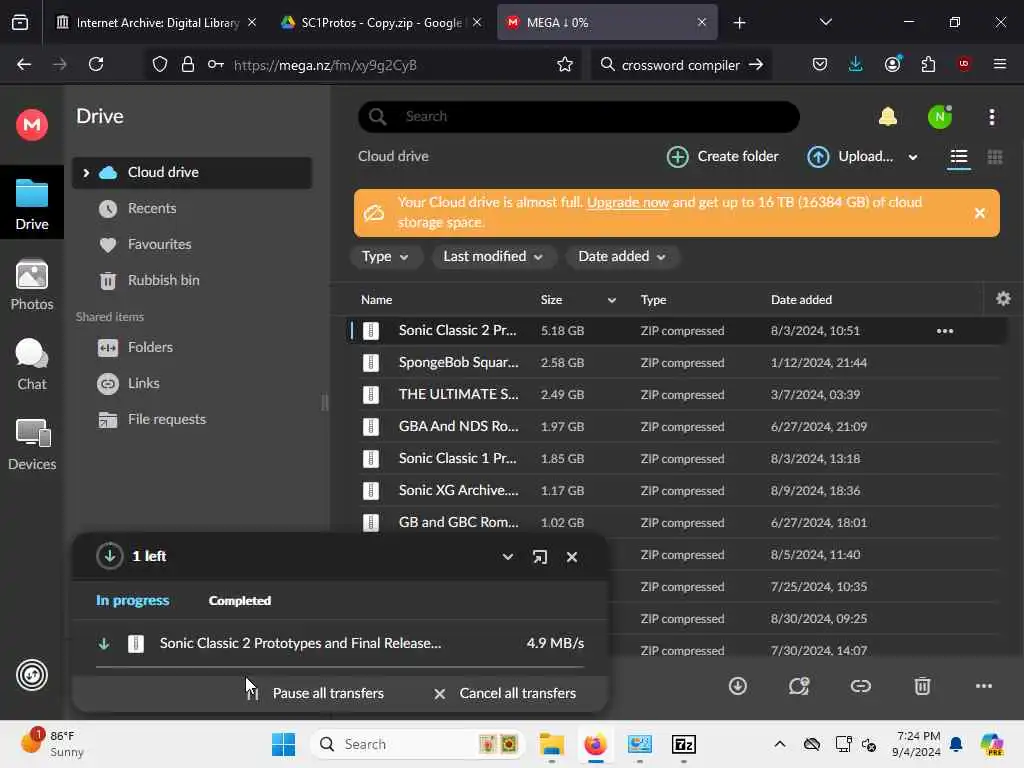Click the Create folder button

click(722, 157)
